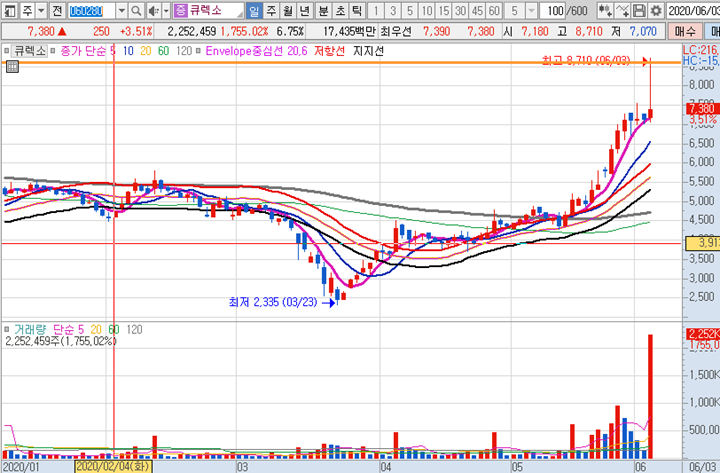This screenshot has width=720, height=473.
Task: Click the 매수 buy button
Action: point(685,31)
